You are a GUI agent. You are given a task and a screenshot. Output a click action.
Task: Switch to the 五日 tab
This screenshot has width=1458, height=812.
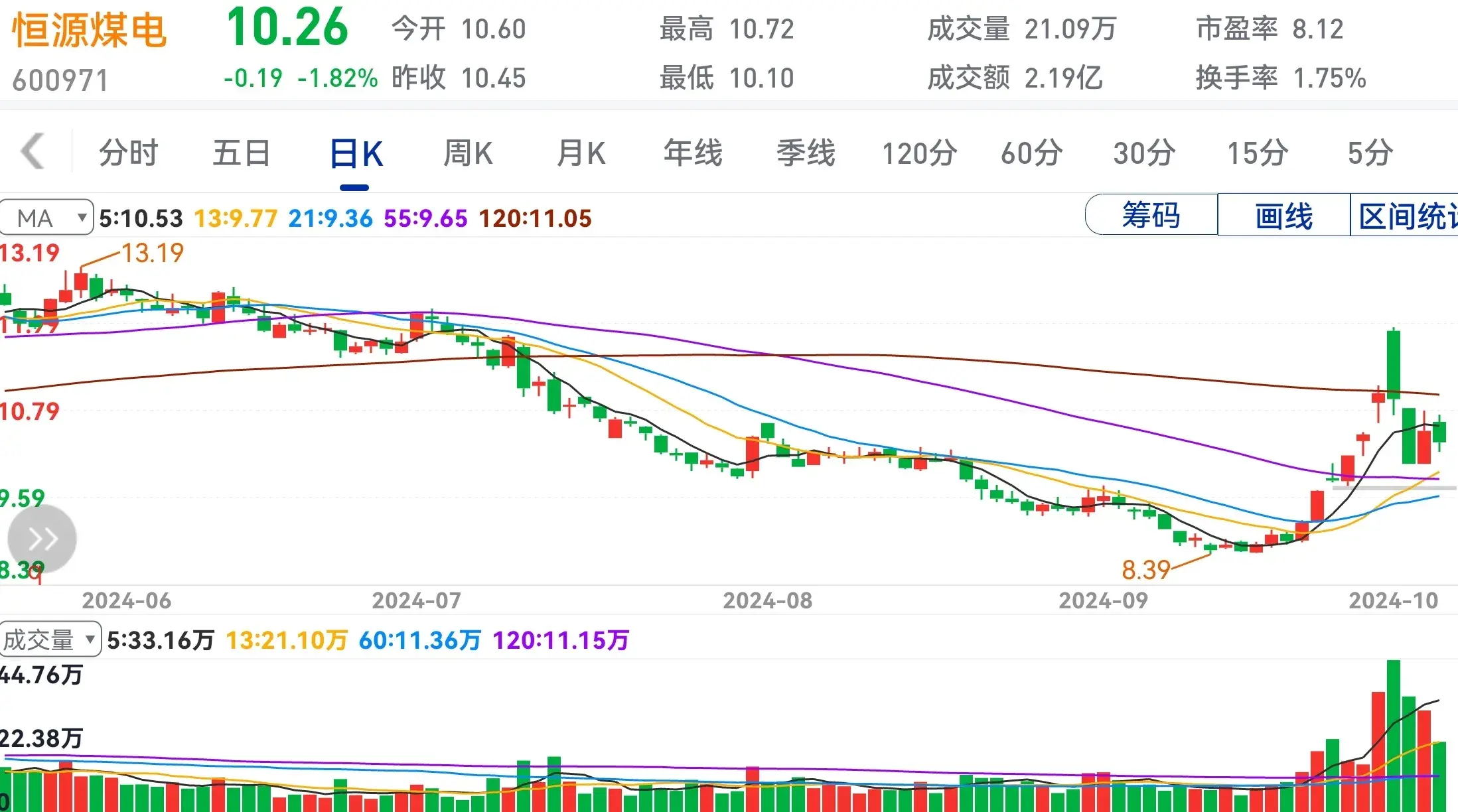click(242, 153)
